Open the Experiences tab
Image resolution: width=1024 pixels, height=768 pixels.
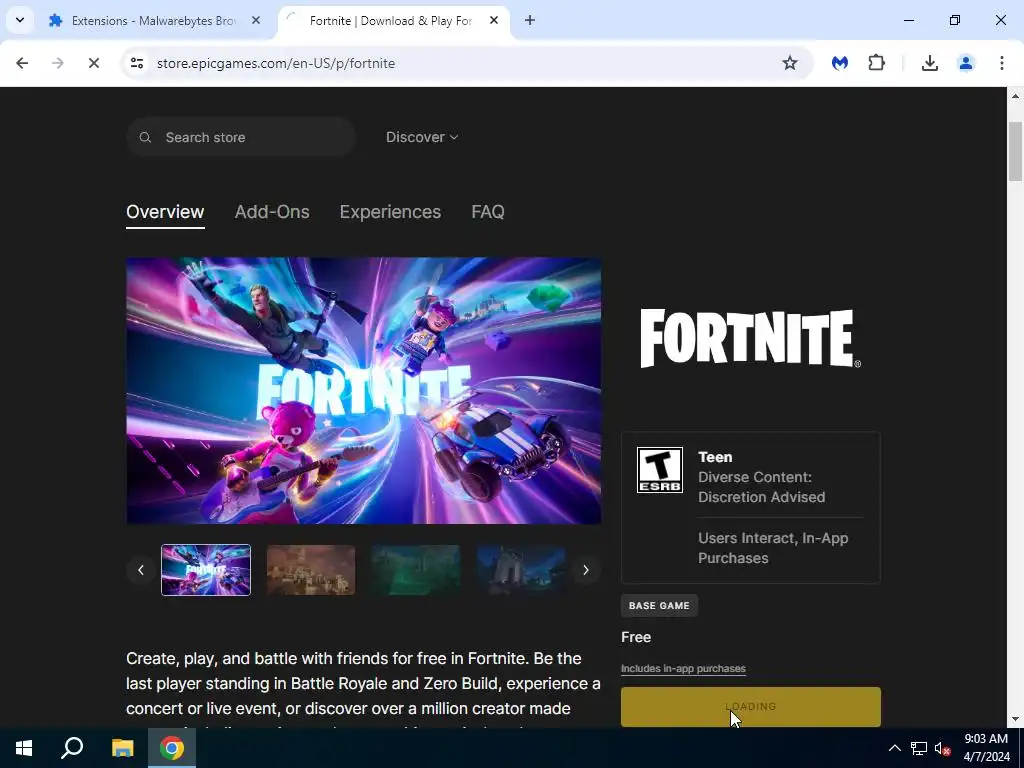pyautogui.click(x=390, y=212)
